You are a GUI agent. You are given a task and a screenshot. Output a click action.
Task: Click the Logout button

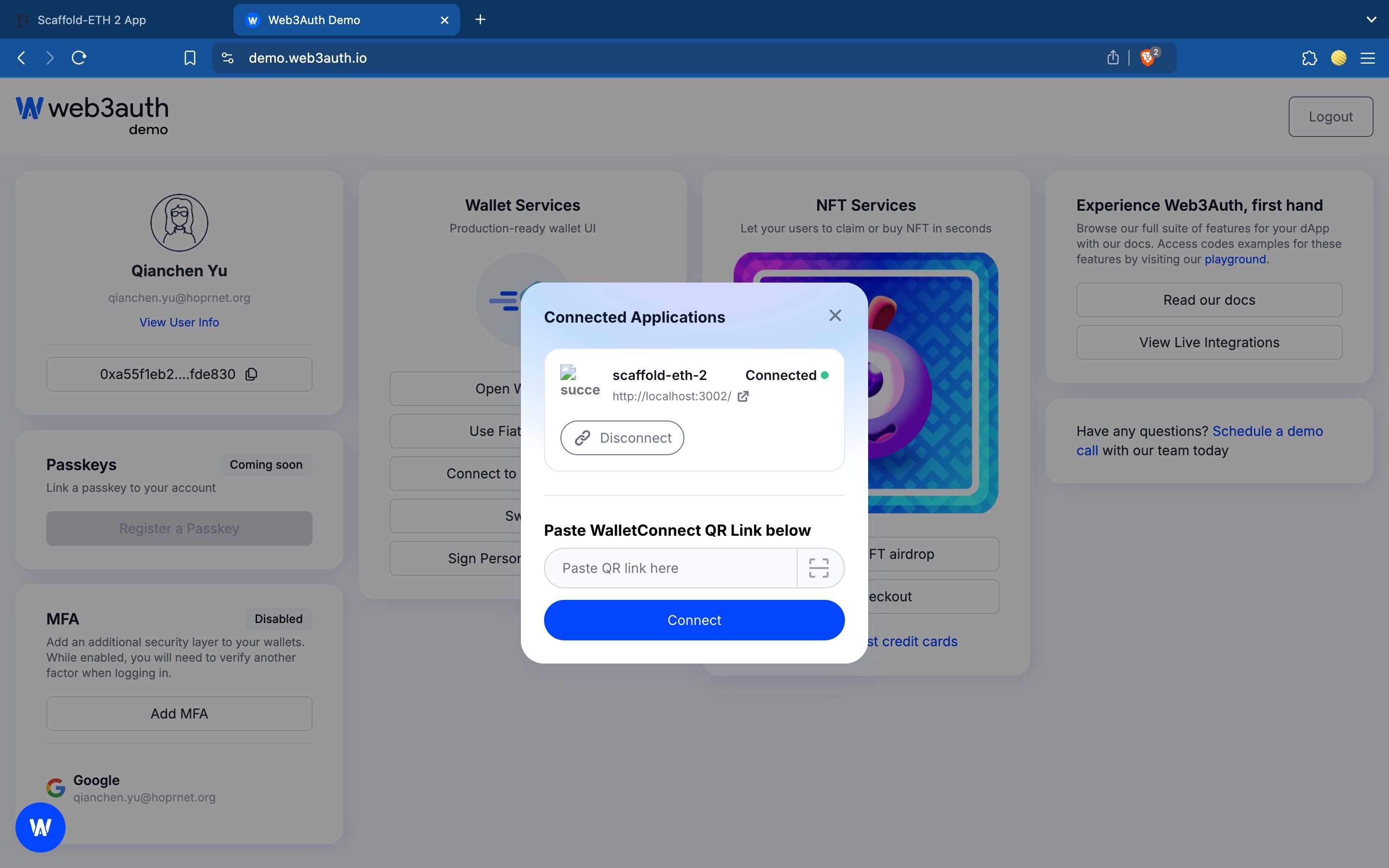pyautogui.click(x=1331, y=117)
